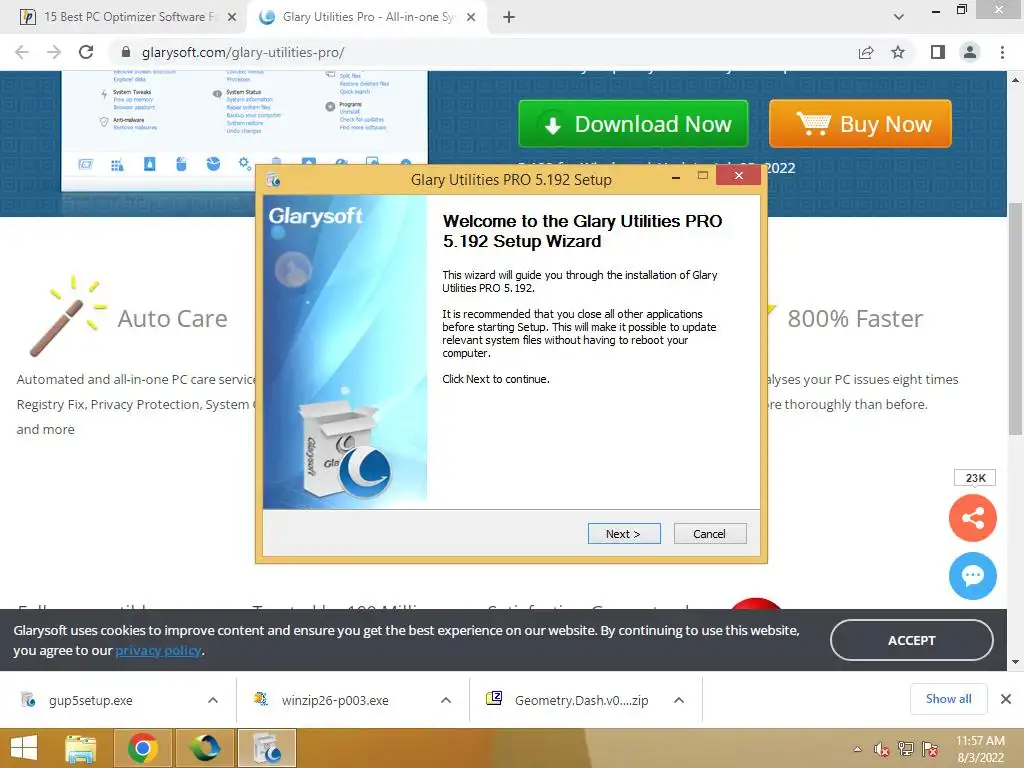
Task: Open the Geometry.Dash zip downloaded file
Action: 581,700
